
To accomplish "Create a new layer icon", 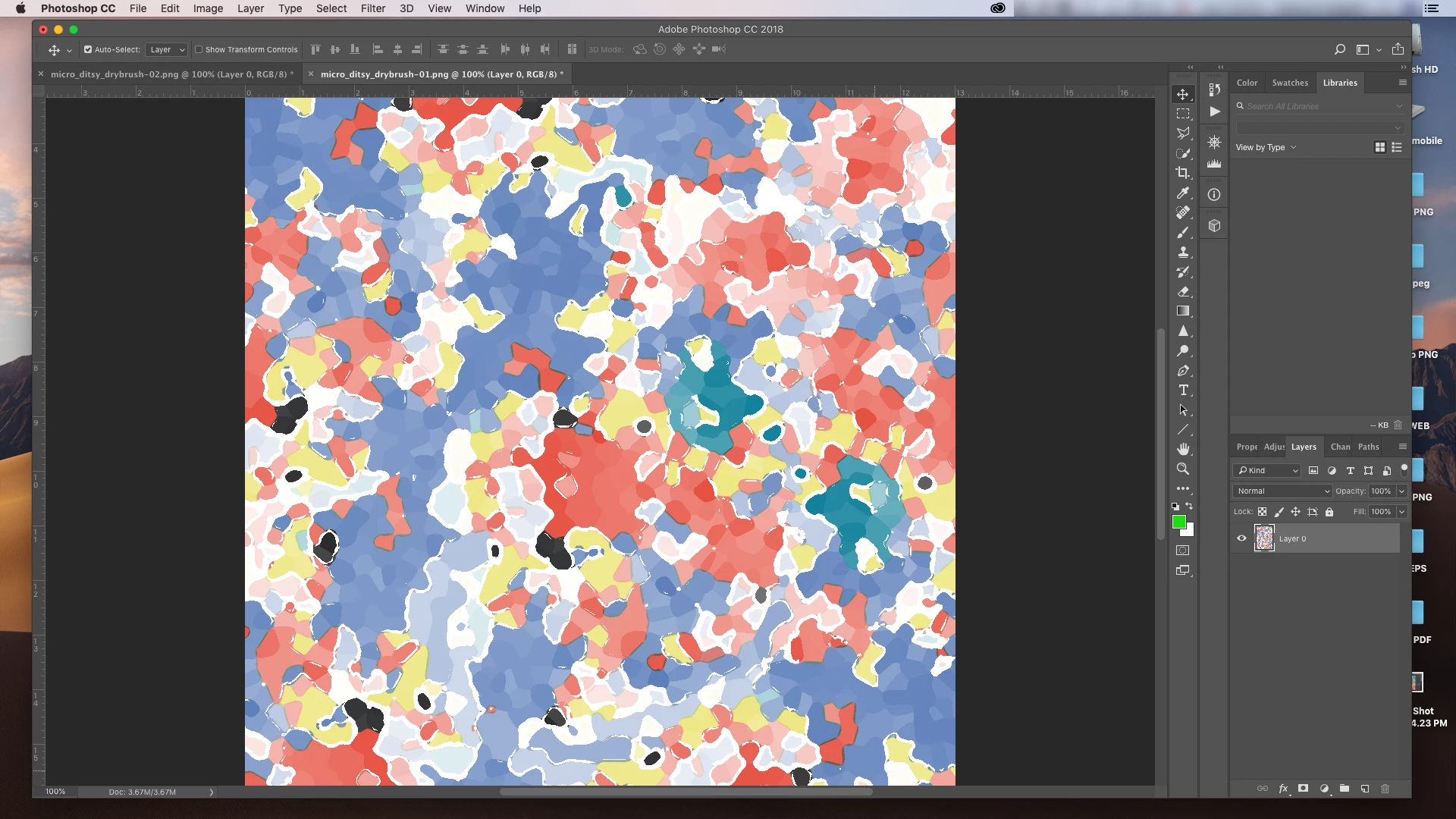I will pos(1364,789).
